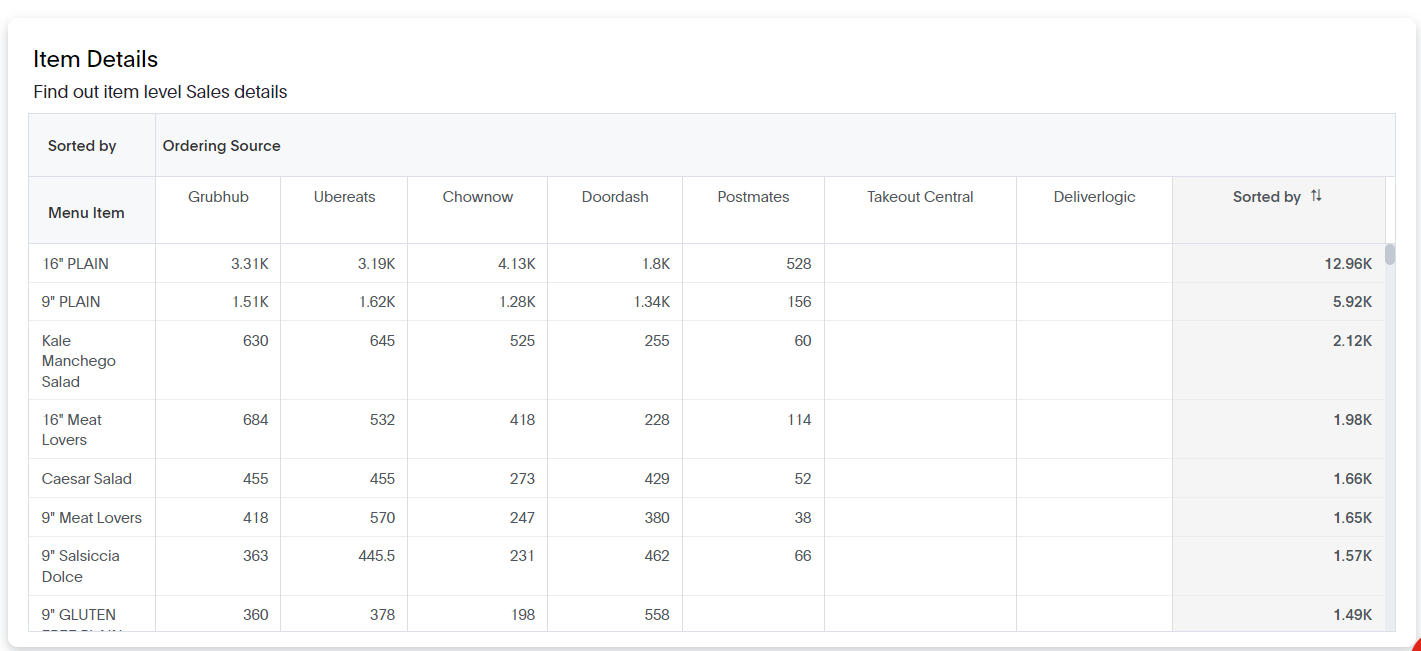The image size is (1421, 651).
Task: Click the 684 Grubhub value
Action: (256, 420)
